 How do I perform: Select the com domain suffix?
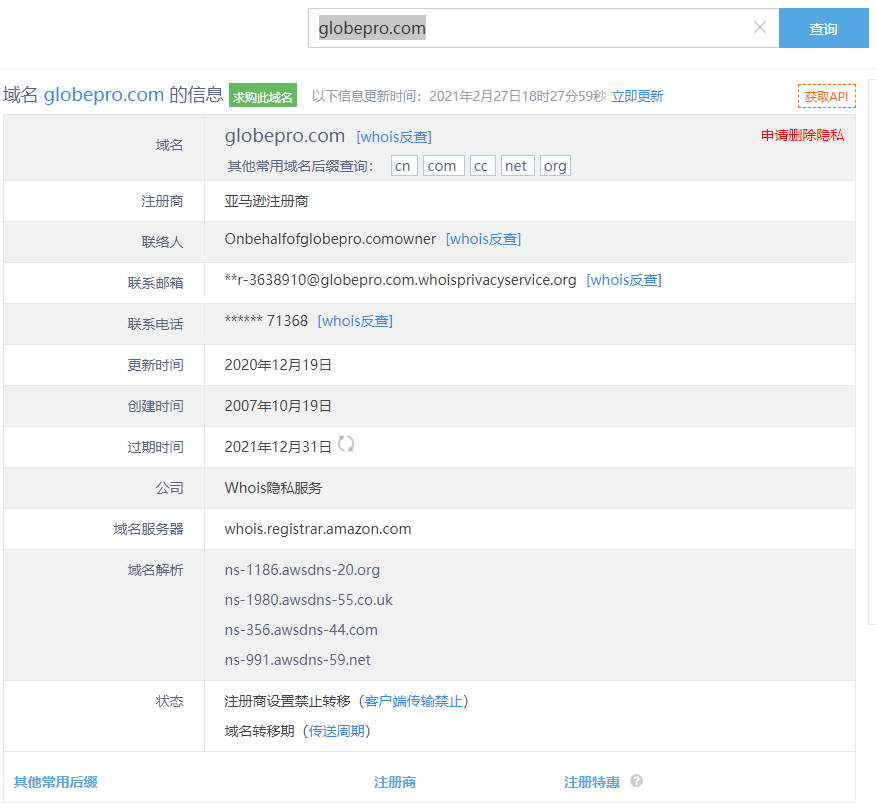click(x=442, y=166)
